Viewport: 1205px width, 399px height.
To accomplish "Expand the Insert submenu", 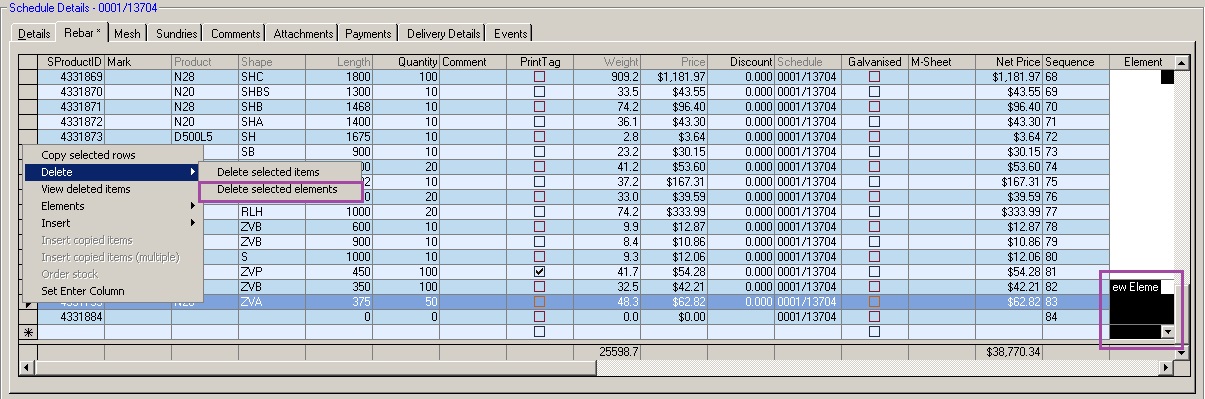I will click(113, 223).
